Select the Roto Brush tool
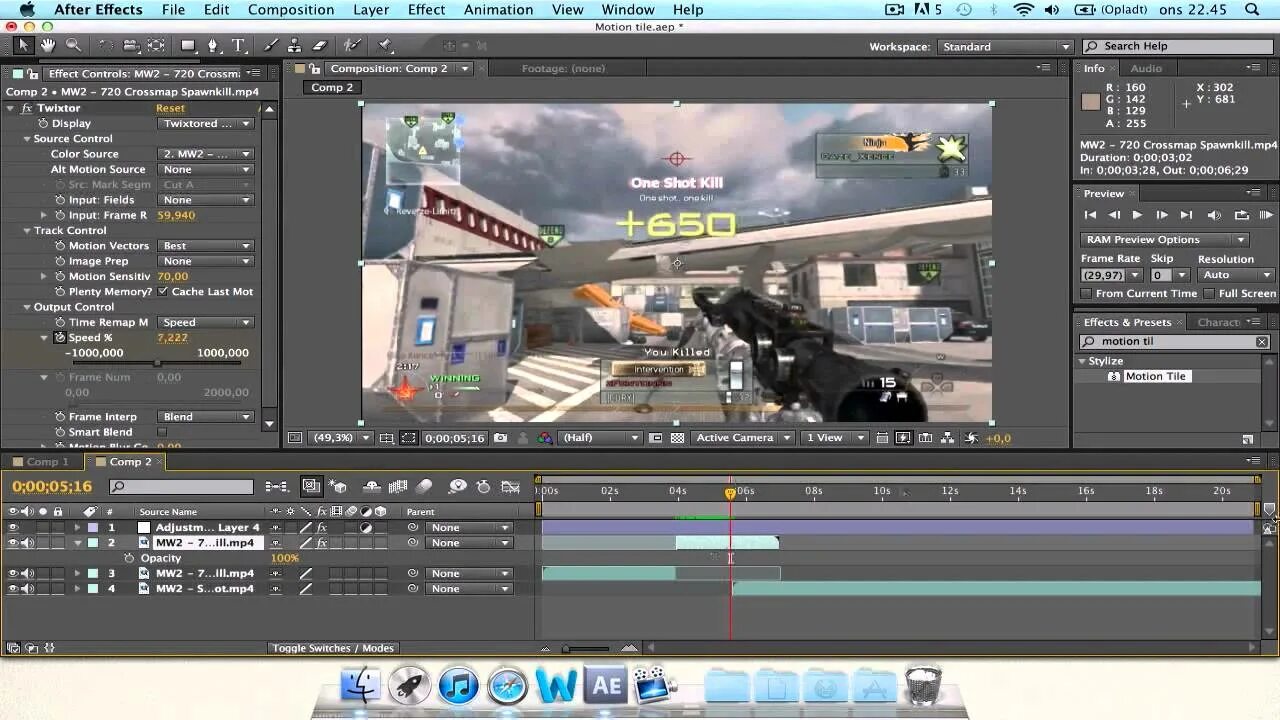 352,46
